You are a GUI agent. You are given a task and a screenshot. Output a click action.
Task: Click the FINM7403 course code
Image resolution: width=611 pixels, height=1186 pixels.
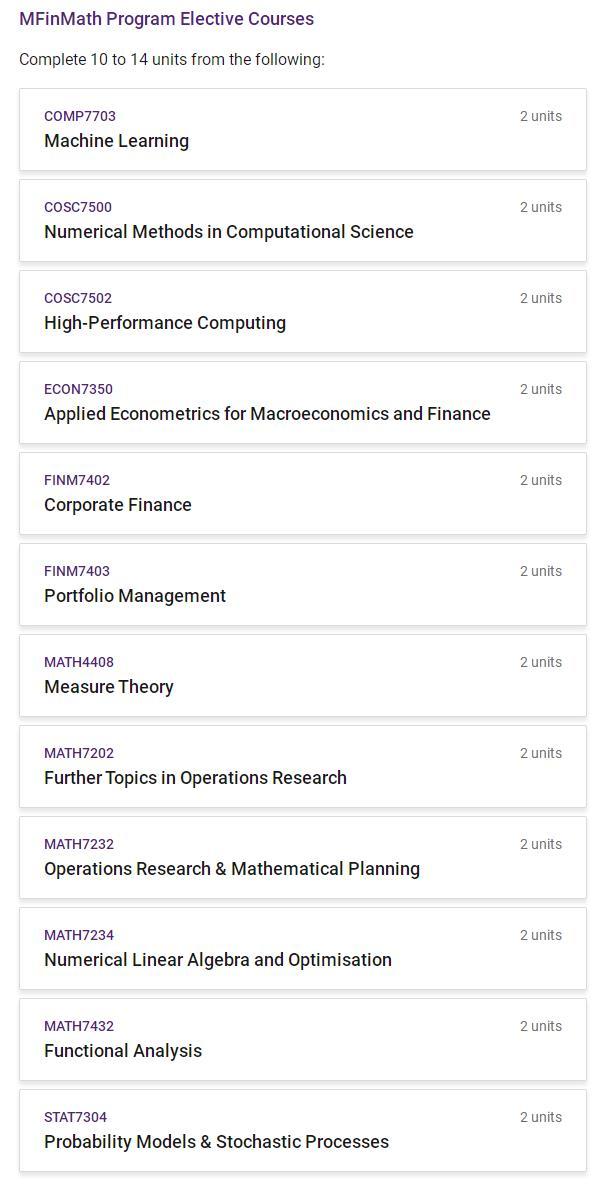77,571
